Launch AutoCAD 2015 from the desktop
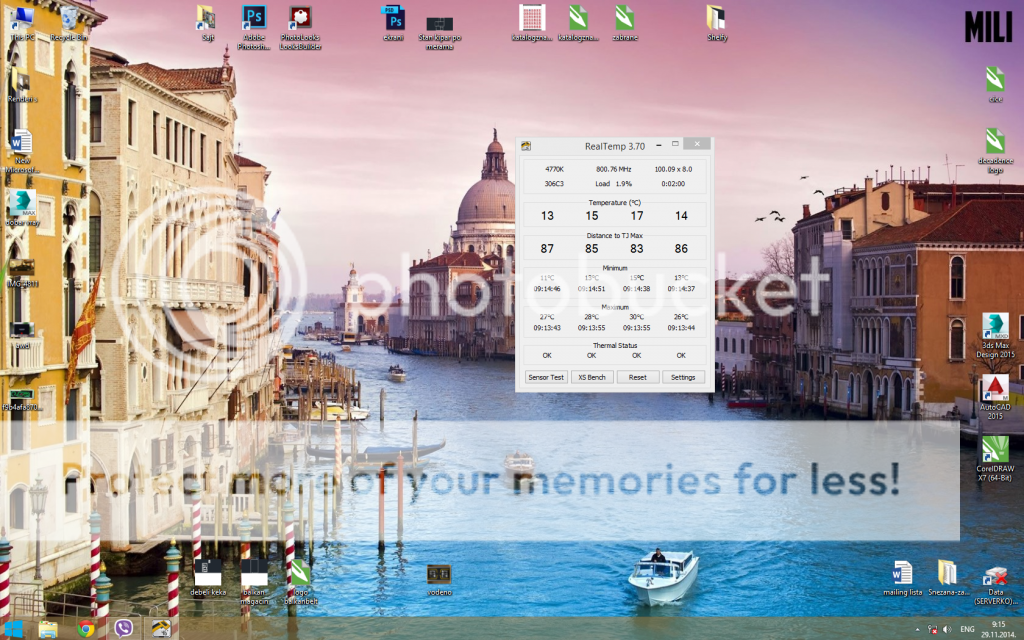 point(995,388)
